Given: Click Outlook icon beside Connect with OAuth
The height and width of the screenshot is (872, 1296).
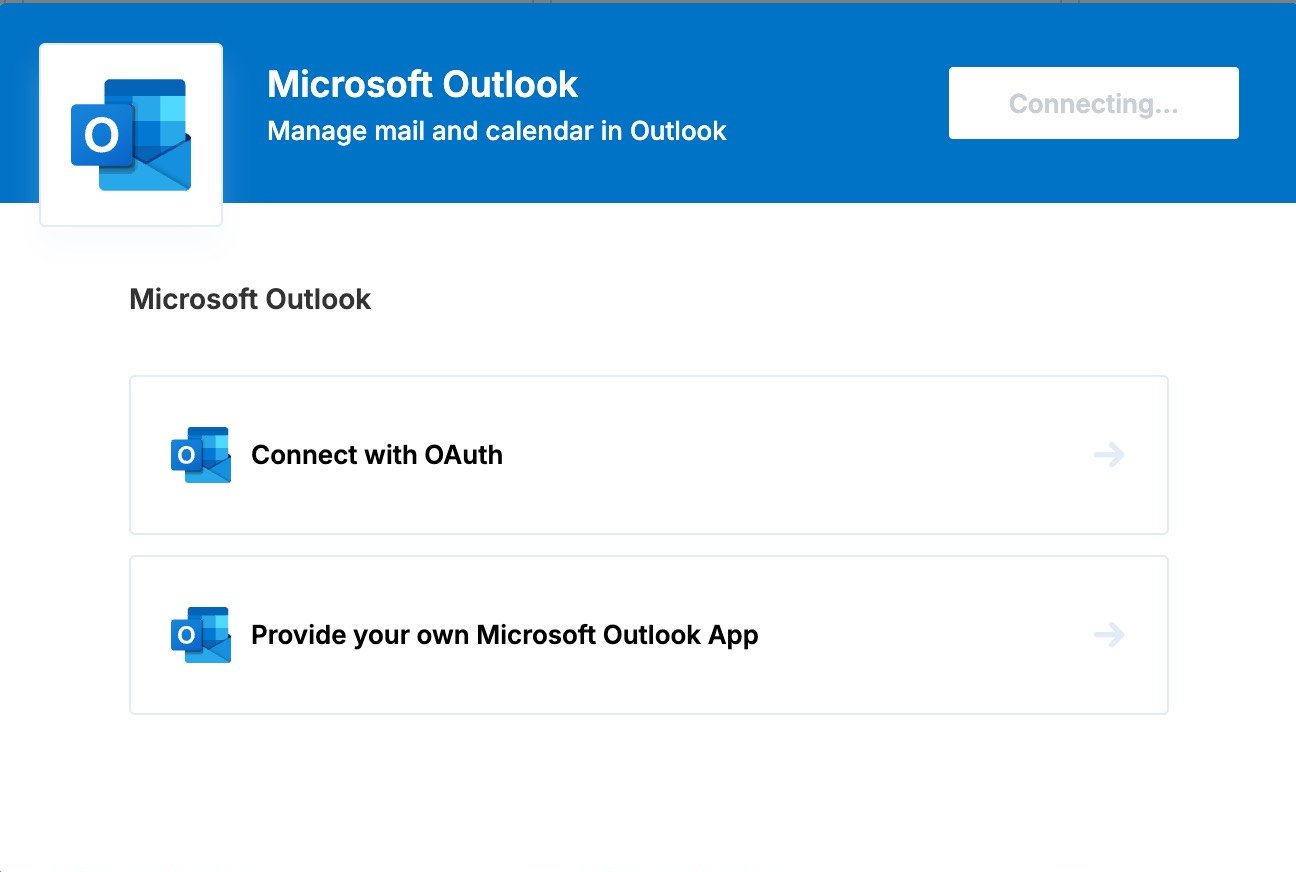Looking at the screenshot, I should [x=201, y=455].
